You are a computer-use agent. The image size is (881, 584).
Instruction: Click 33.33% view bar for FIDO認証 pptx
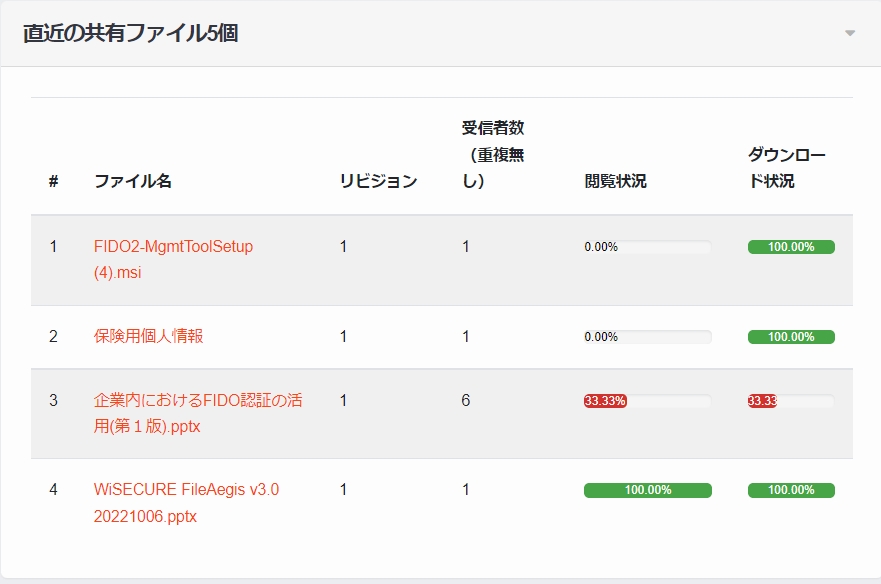(x=648, y=401)
